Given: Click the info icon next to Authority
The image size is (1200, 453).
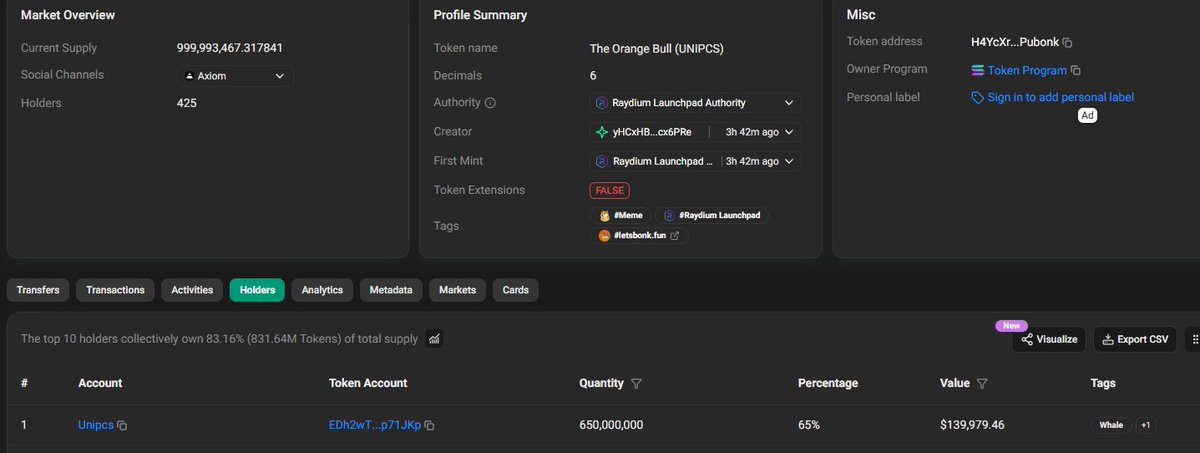Looking at the screenshot, I should tap(490, 103).
